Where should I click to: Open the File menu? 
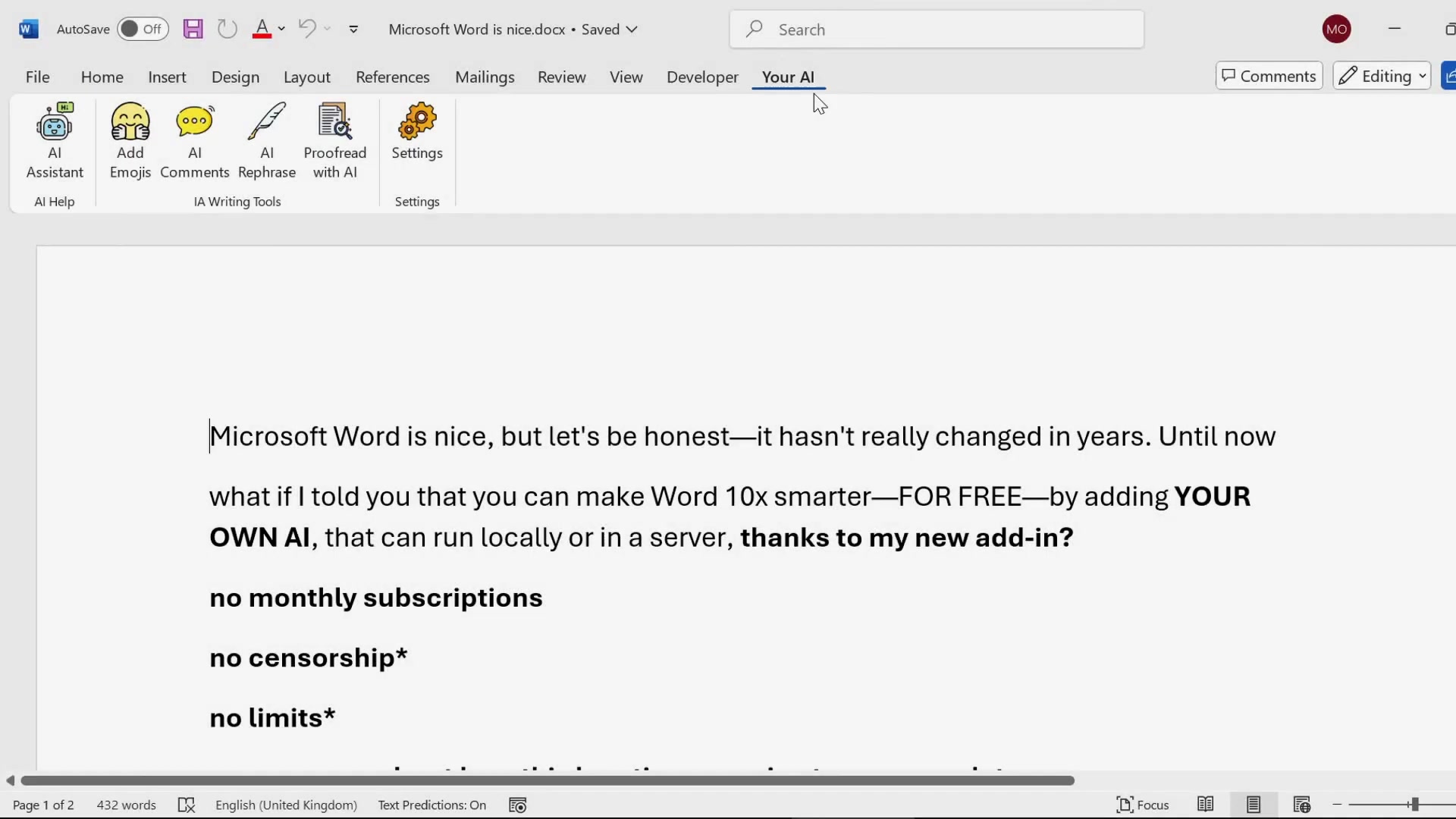(x=37, y=77)
